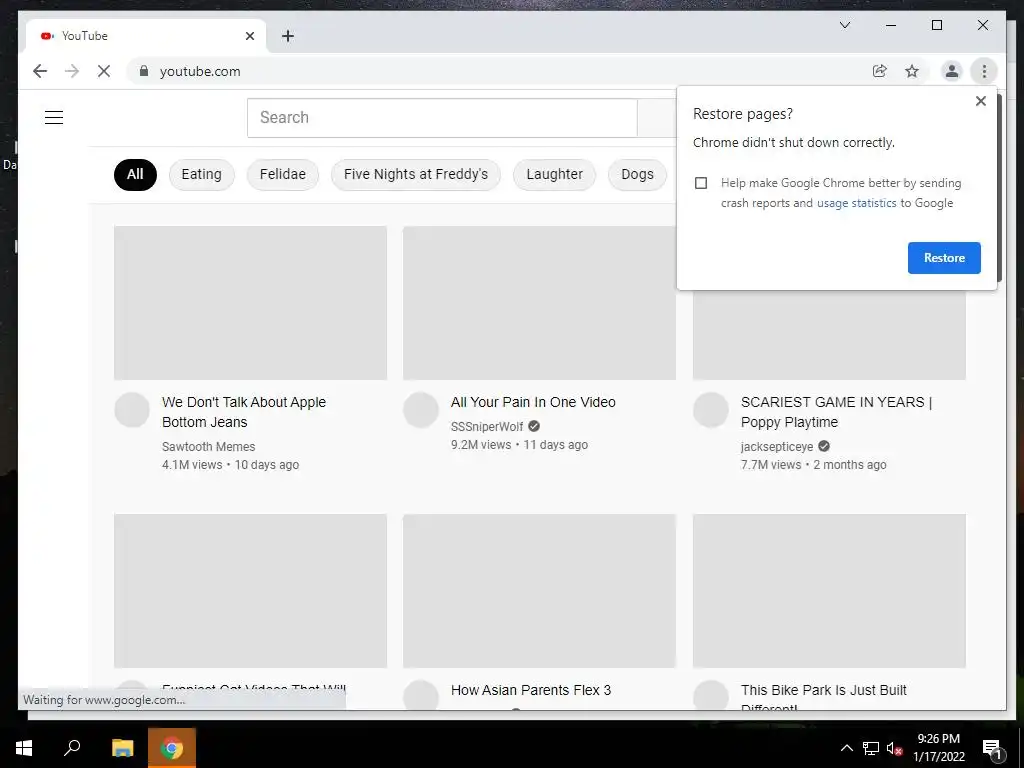The image size is (1024, 768).
Task: Click the Chrome taskbar icon
Action: 172,748
